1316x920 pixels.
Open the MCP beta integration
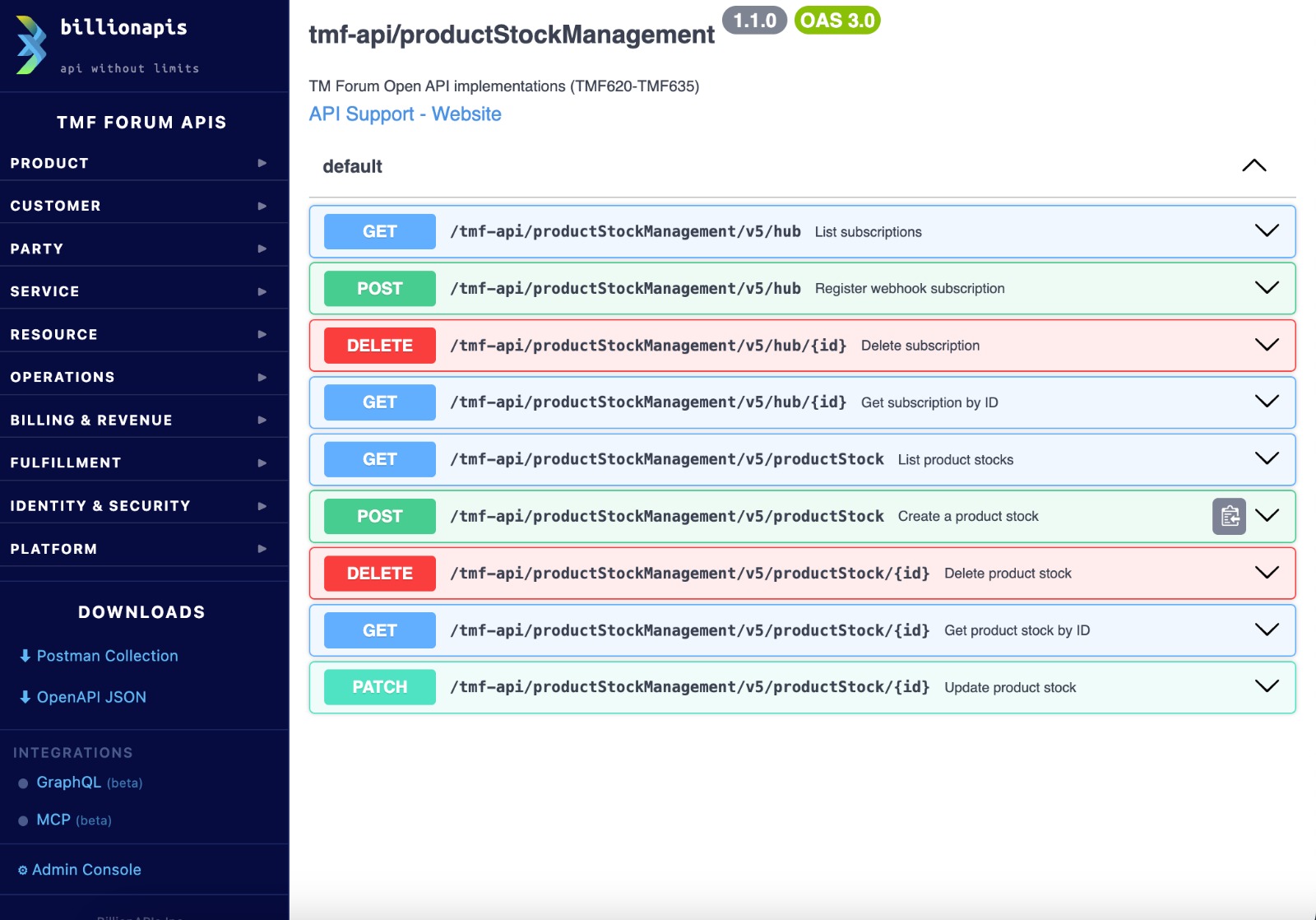[73, 820]
